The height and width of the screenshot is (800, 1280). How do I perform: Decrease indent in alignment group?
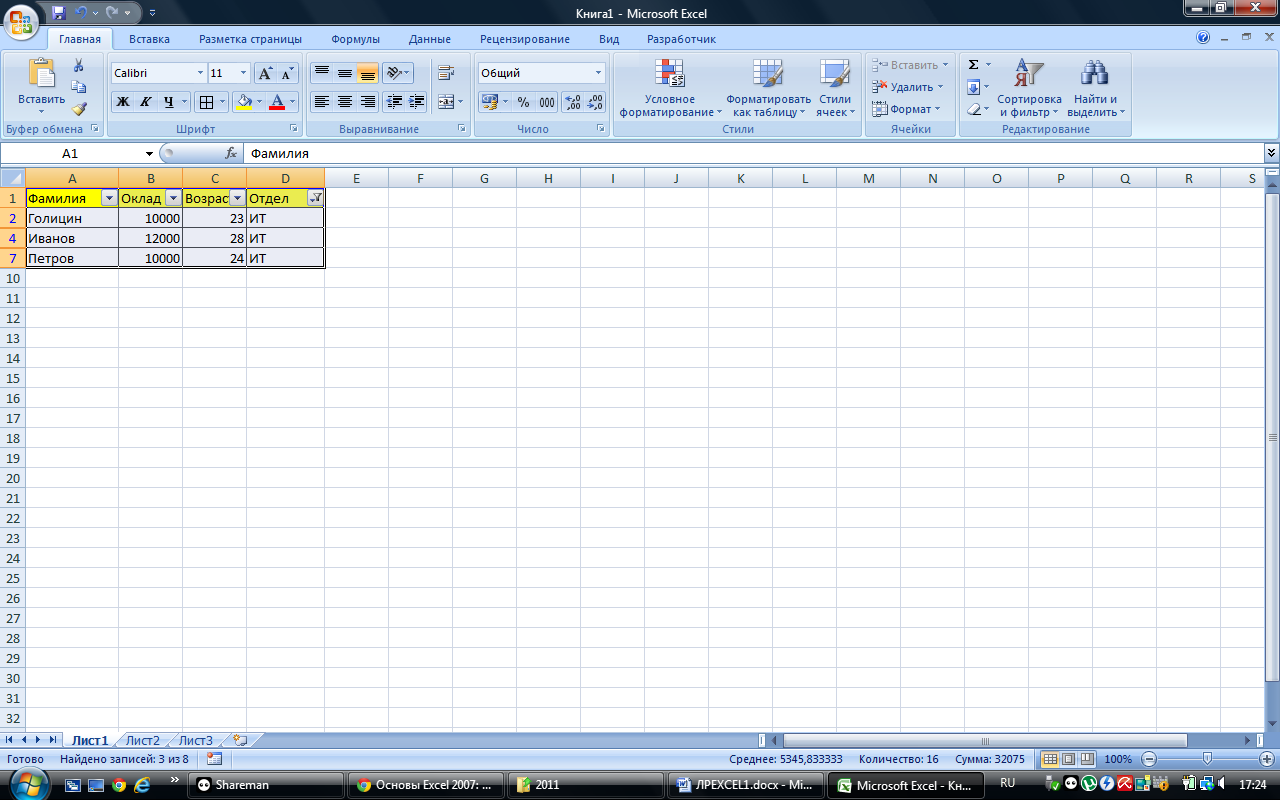tap(394, 102)
